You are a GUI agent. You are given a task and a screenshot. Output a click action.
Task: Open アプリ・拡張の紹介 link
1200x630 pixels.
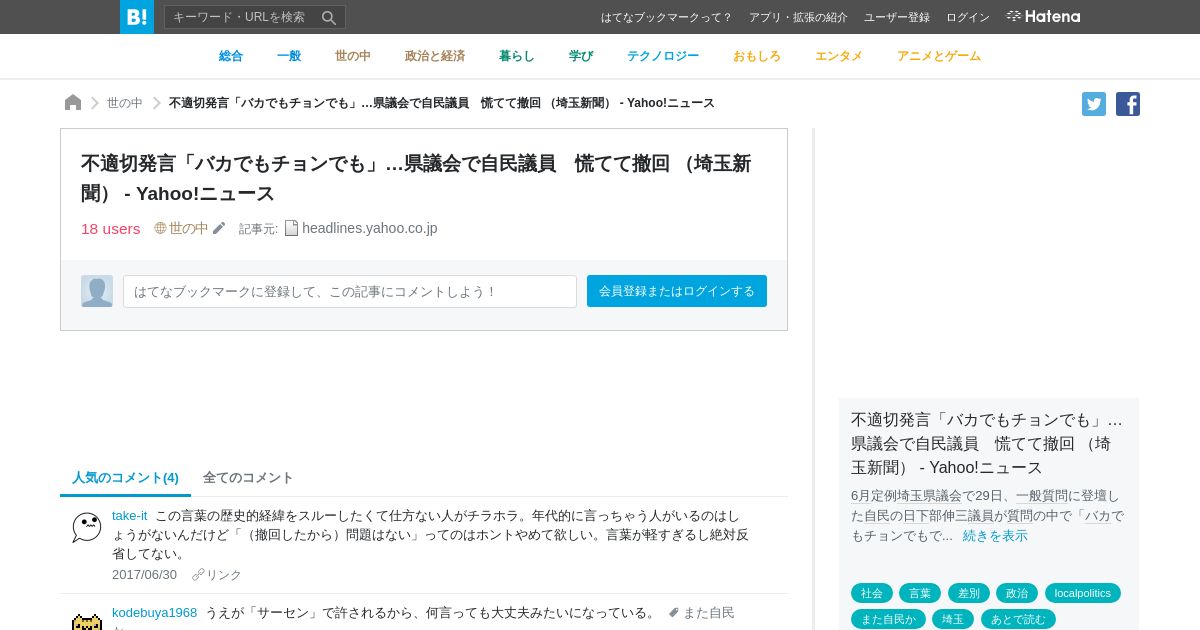click(798, 17)
